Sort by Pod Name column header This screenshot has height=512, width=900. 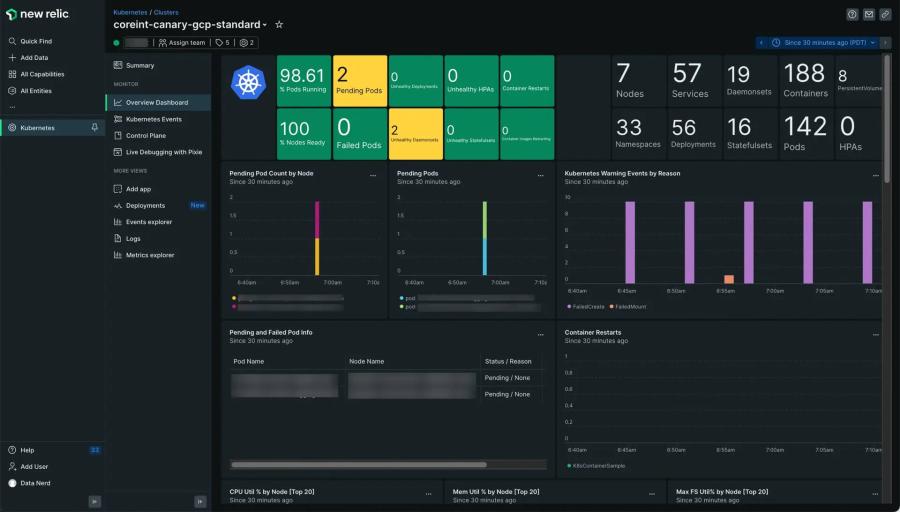249,362
